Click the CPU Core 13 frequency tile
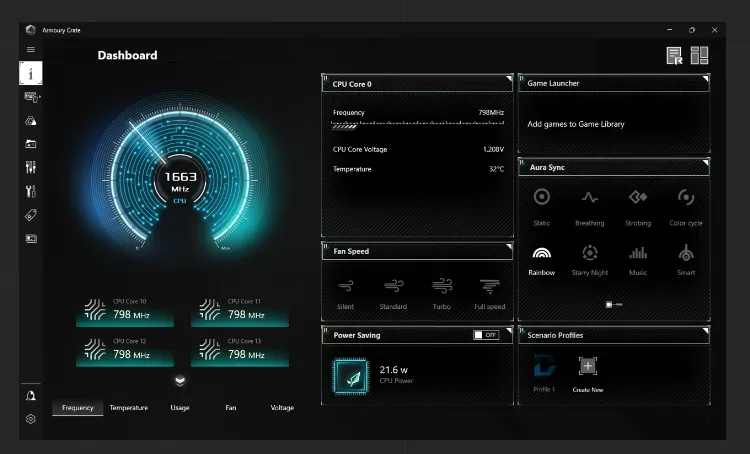The image size is (750, 454). [240, 352]
